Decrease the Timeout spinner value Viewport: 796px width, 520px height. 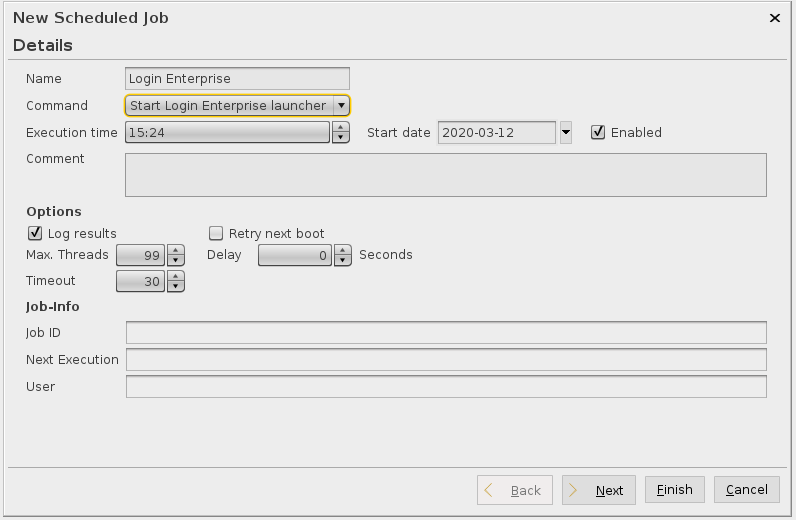(176, 288)
